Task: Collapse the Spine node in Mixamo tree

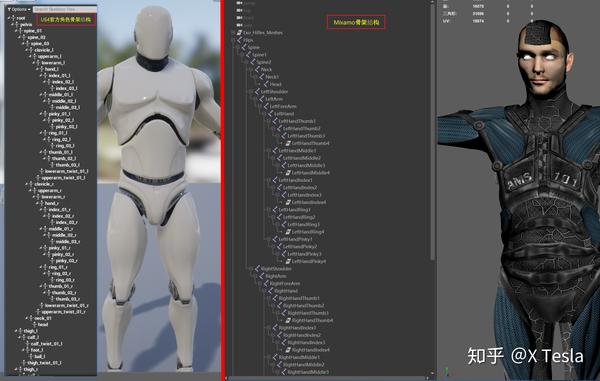Action: [x=237, y=47]
